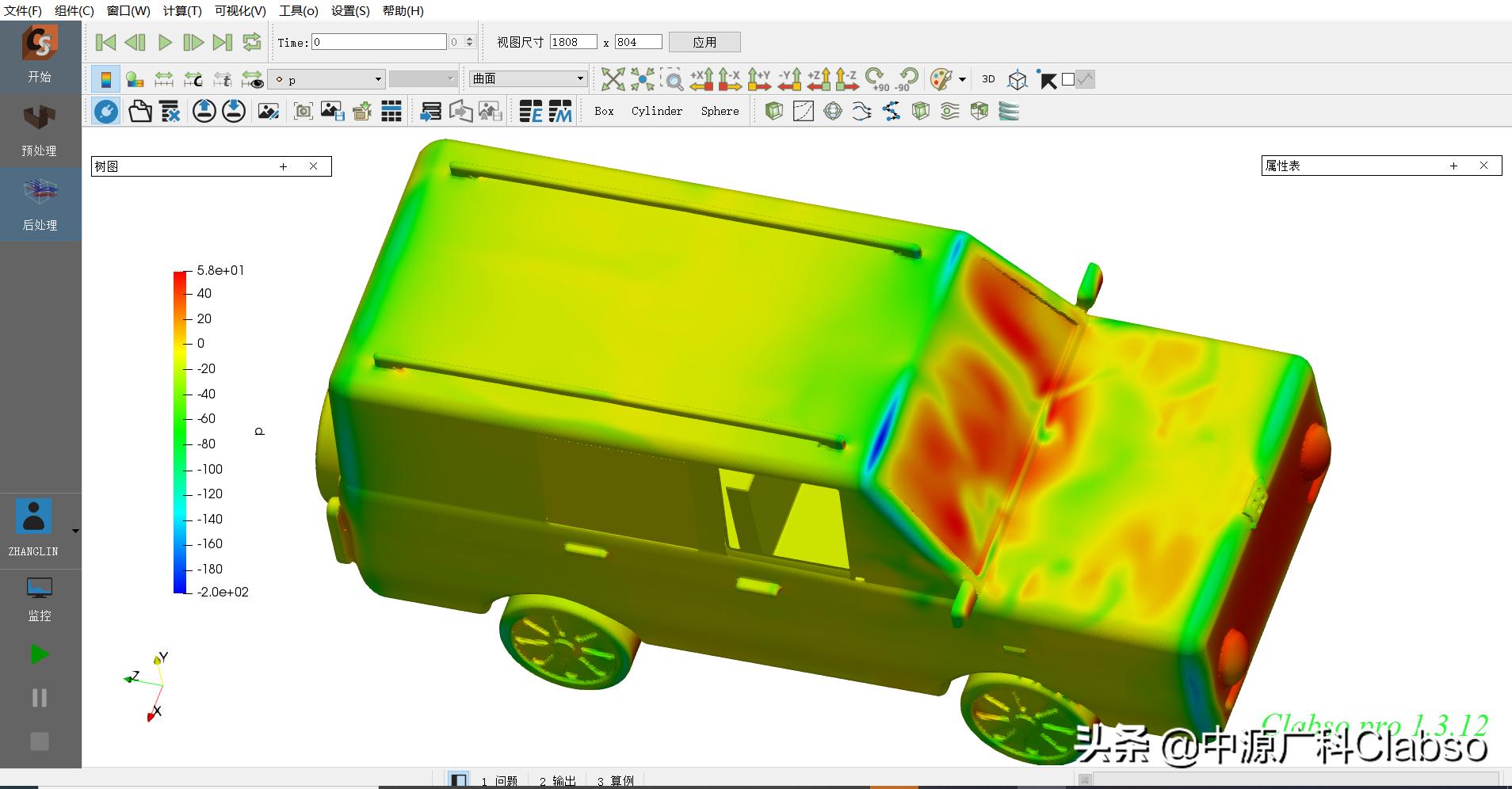
Task: Select the Sphere source button
Action: coord(720,112)
